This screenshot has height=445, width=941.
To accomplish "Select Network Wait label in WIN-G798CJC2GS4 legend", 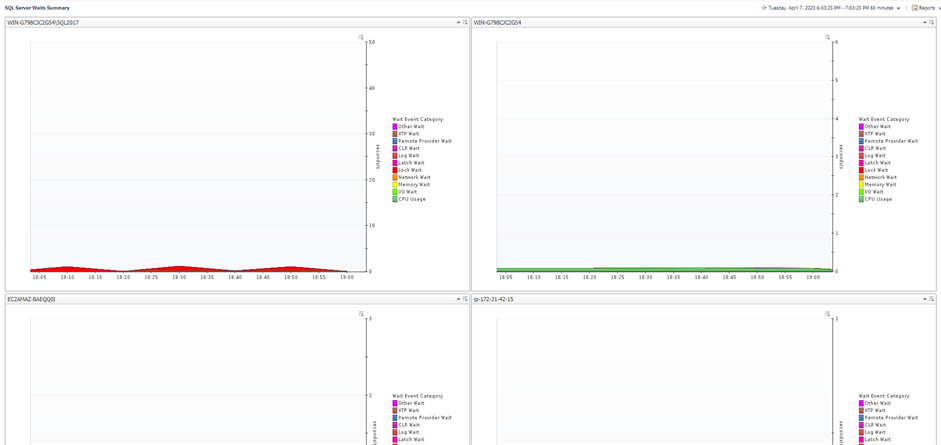I will pyautogui.click(x=880, y=177).
